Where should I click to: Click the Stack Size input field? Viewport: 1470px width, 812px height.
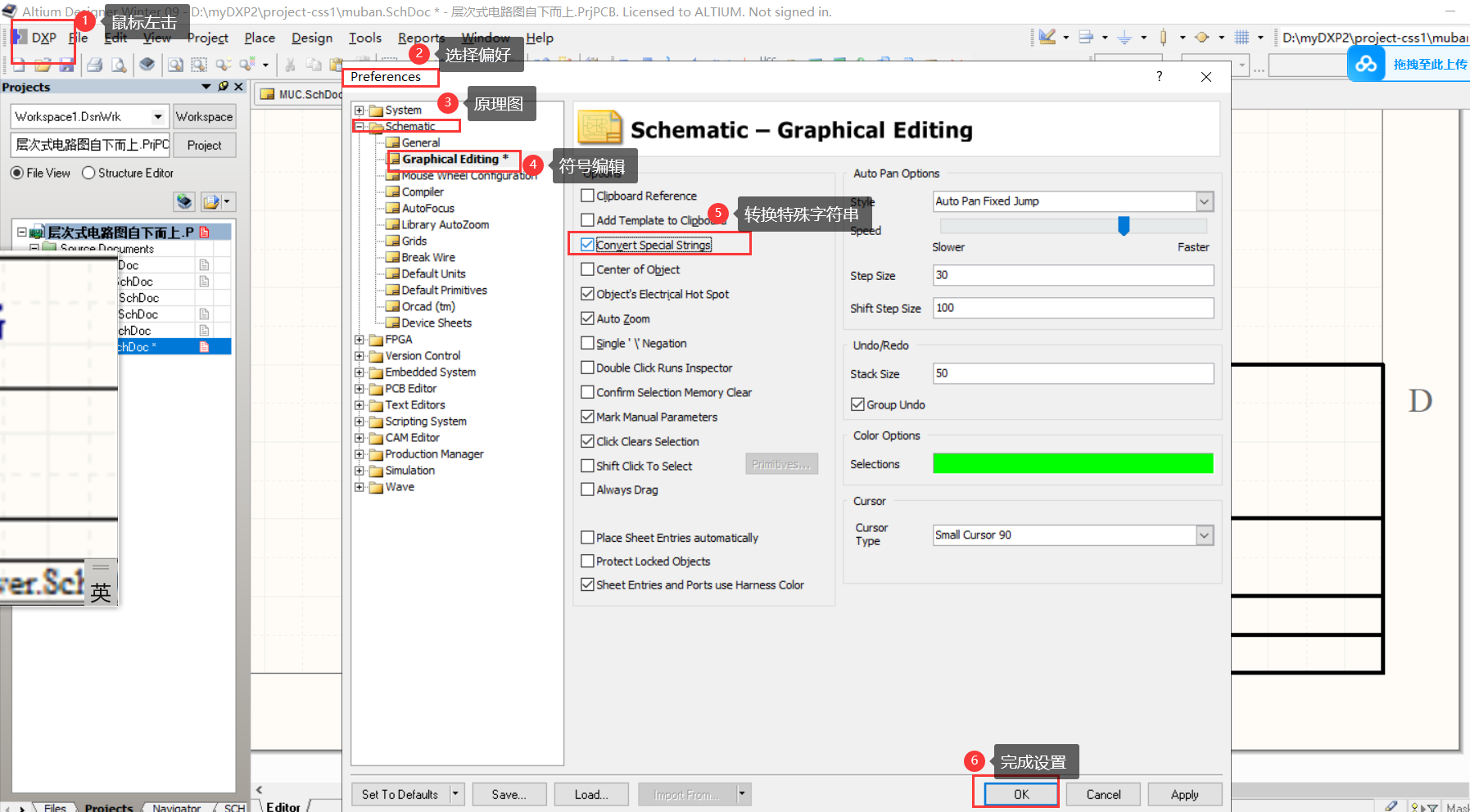1073,373
